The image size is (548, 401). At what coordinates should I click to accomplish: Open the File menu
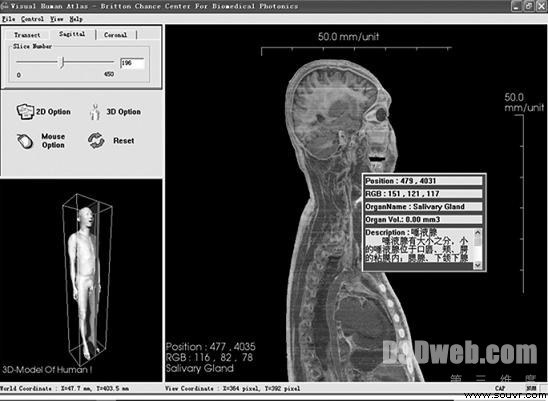(9, 19)
